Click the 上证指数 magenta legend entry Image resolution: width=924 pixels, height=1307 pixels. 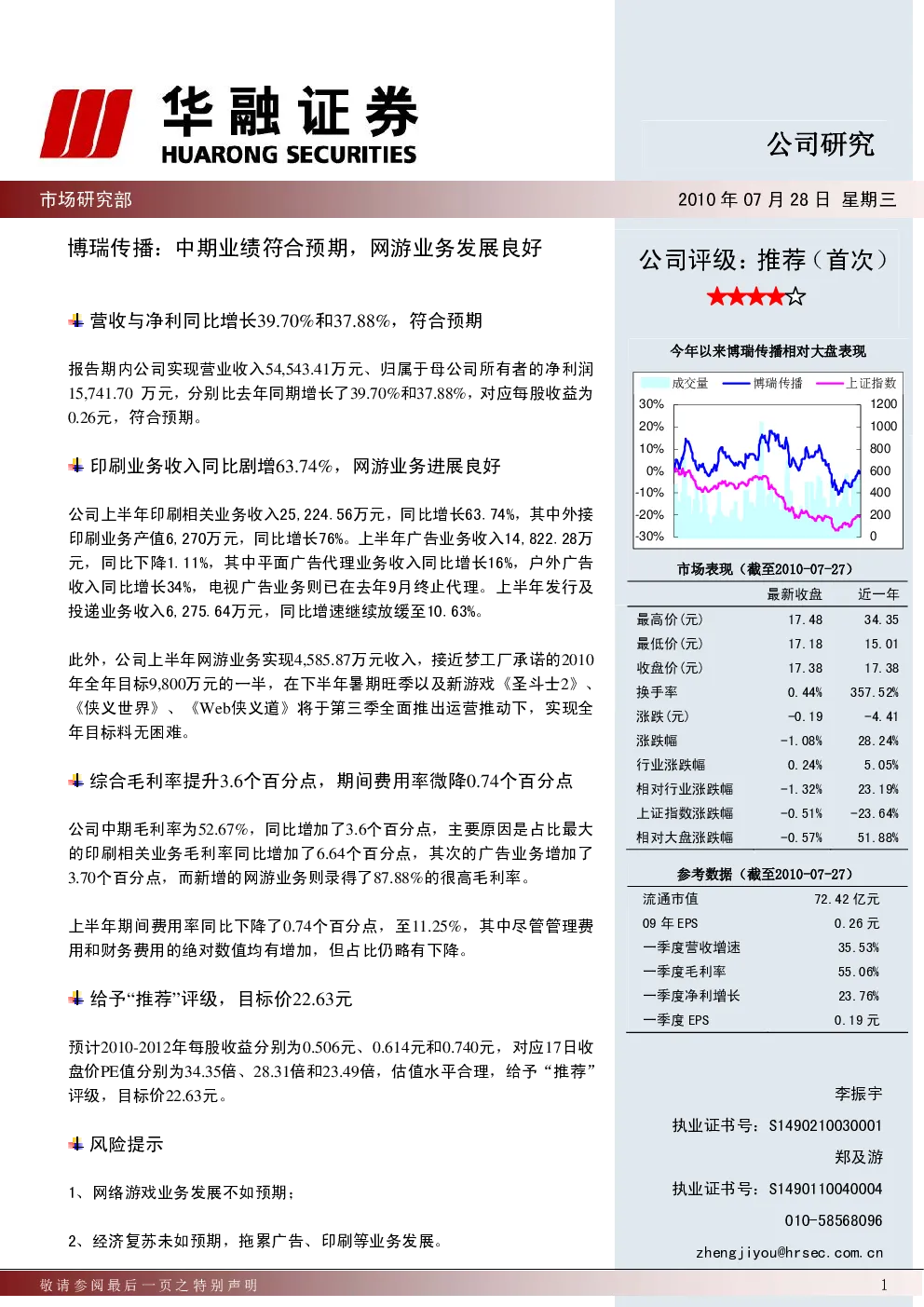point(856,383)
